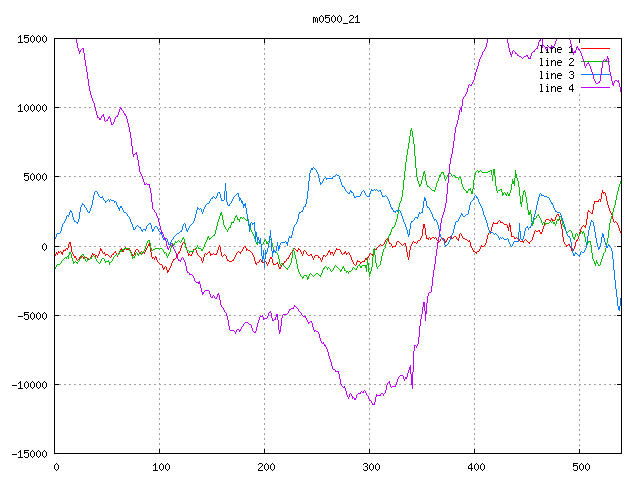Click the -10000 y-axis tick label

coord(28,385)
